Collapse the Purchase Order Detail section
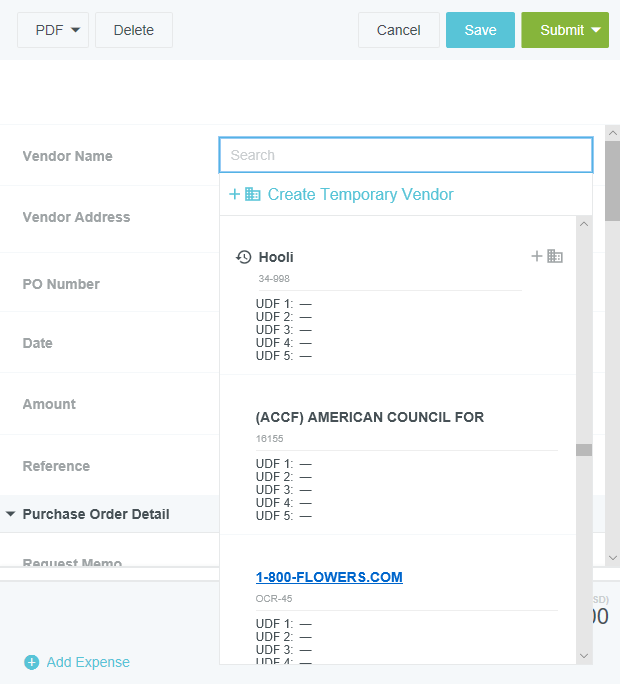 [11, 514]
